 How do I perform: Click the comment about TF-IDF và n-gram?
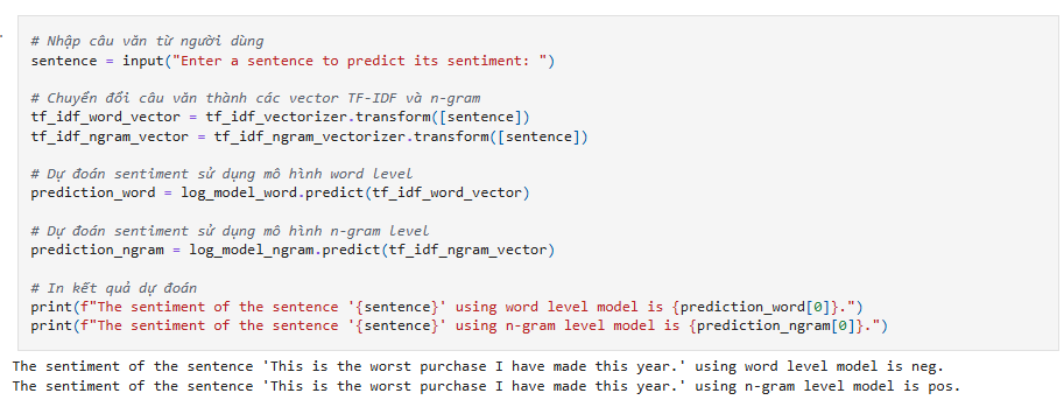pyautogui.click(x=255, y=98)
